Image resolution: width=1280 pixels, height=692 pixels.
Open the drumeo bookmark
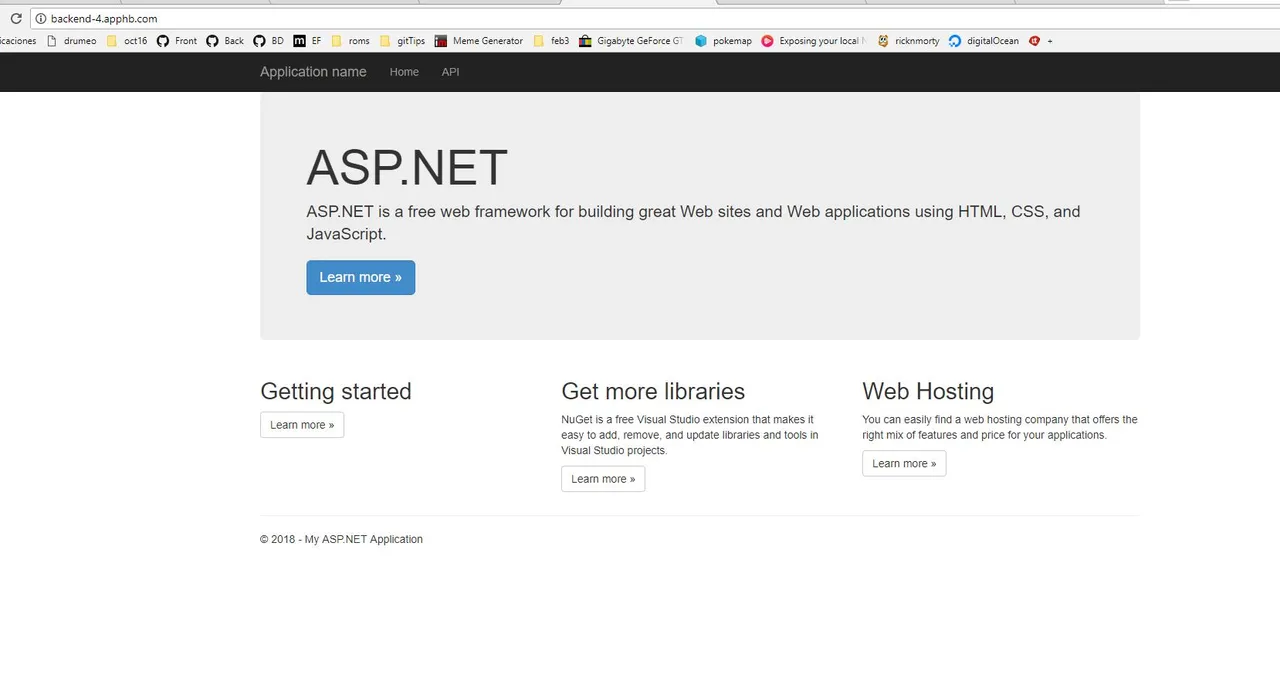coord(71,41)
